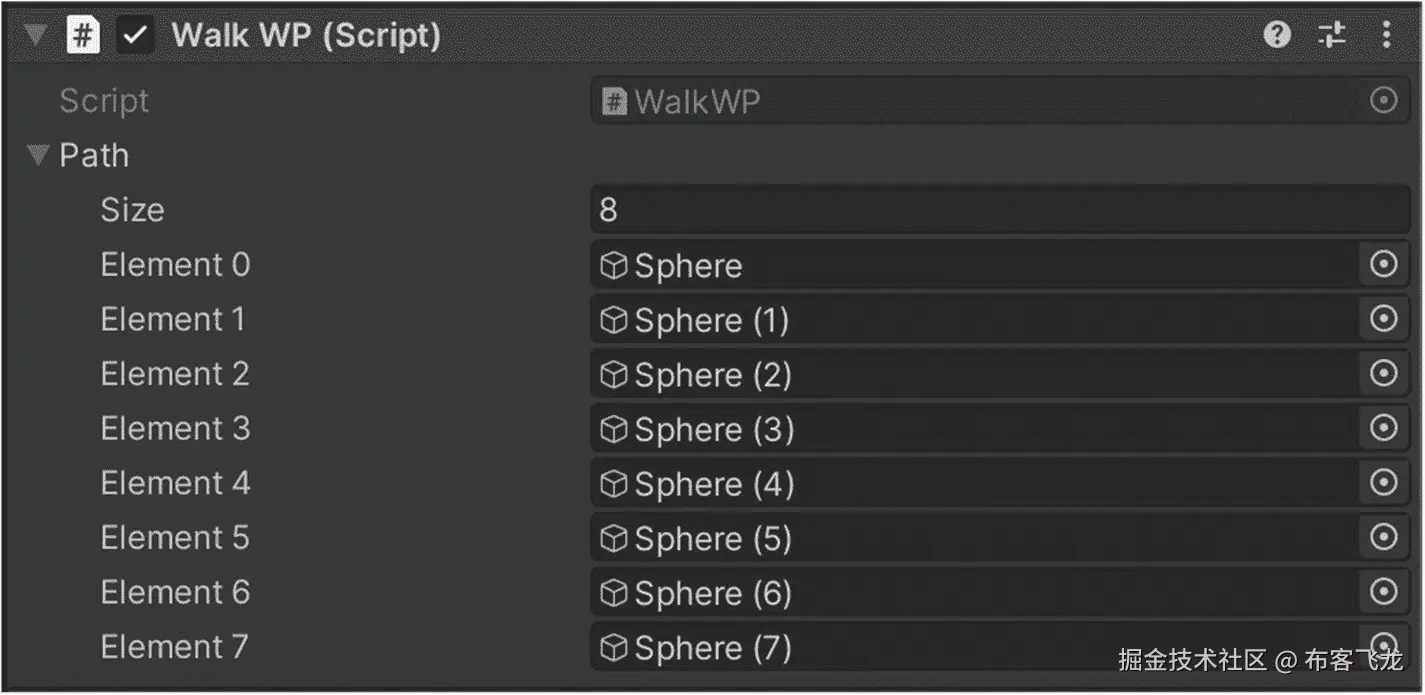Open the component help reference icon
The height and width of the screenshot is (695, 1425).
[1277, 36]
